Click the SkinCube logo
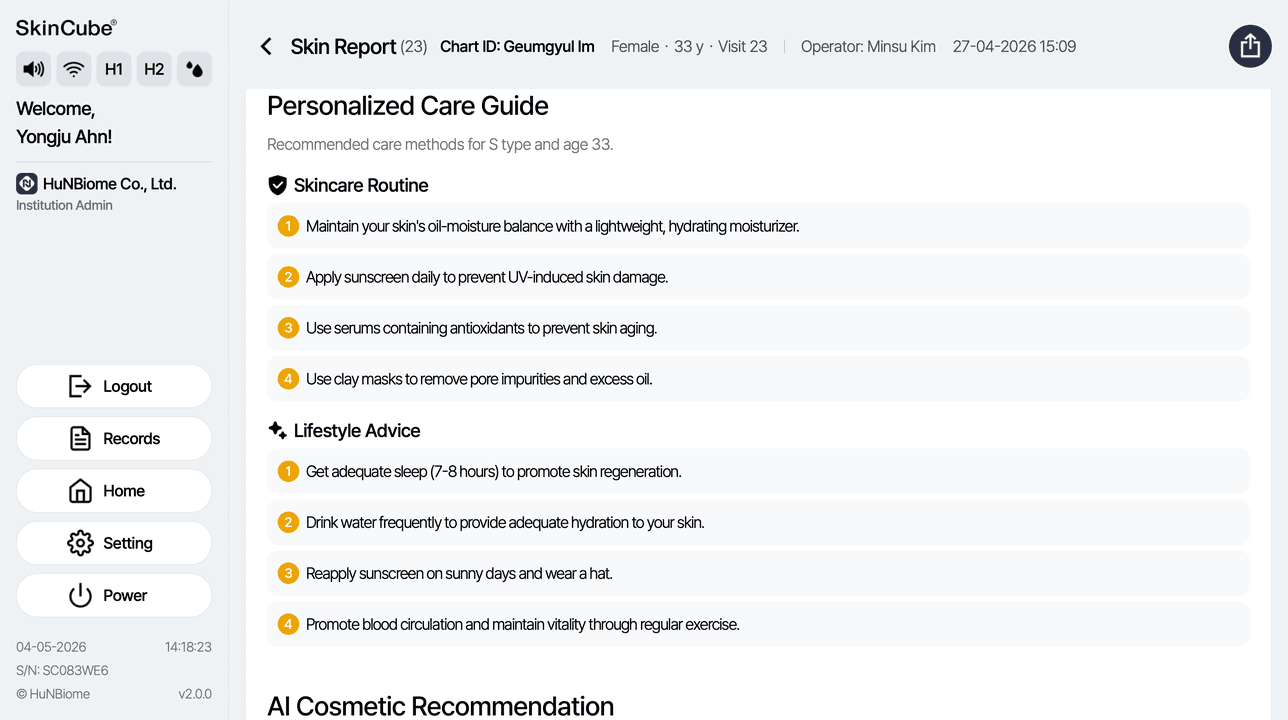This screenshot has height=720, width=1288. (x=66, y=28)
